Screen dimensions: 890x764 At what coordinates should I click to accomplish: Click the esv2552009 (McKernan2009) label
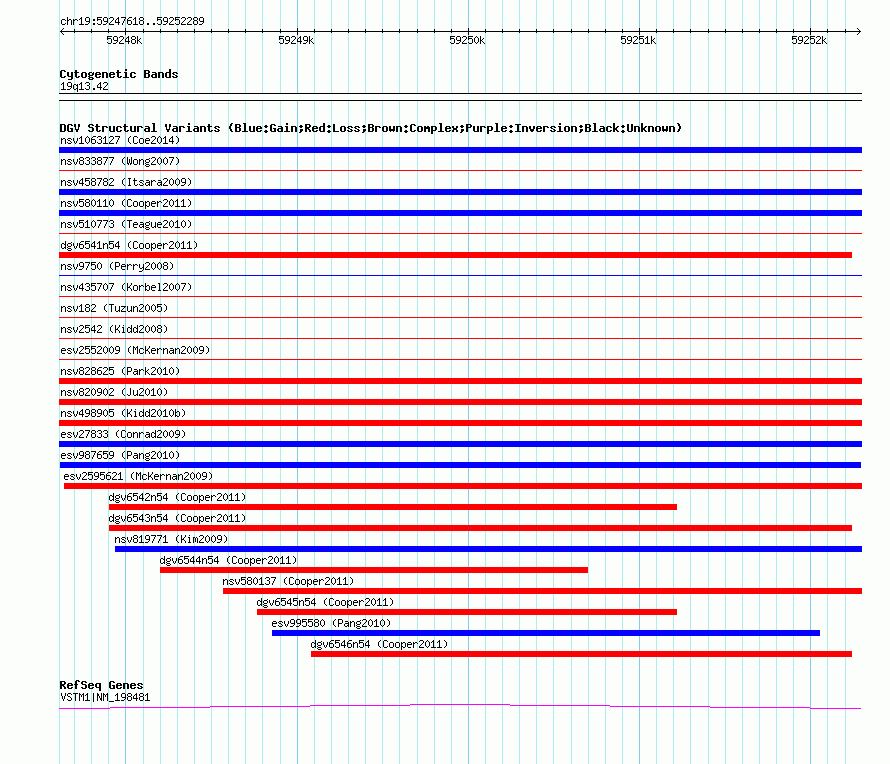(x=135, y=350)
